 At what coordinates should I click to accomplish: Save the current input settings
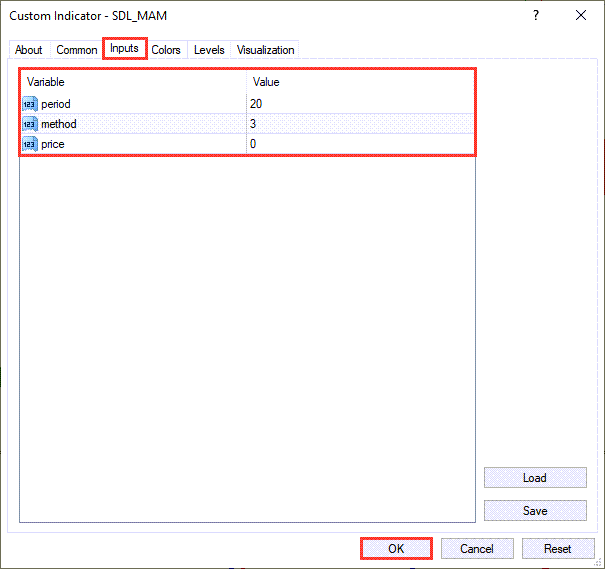click(x=535, y=511)
